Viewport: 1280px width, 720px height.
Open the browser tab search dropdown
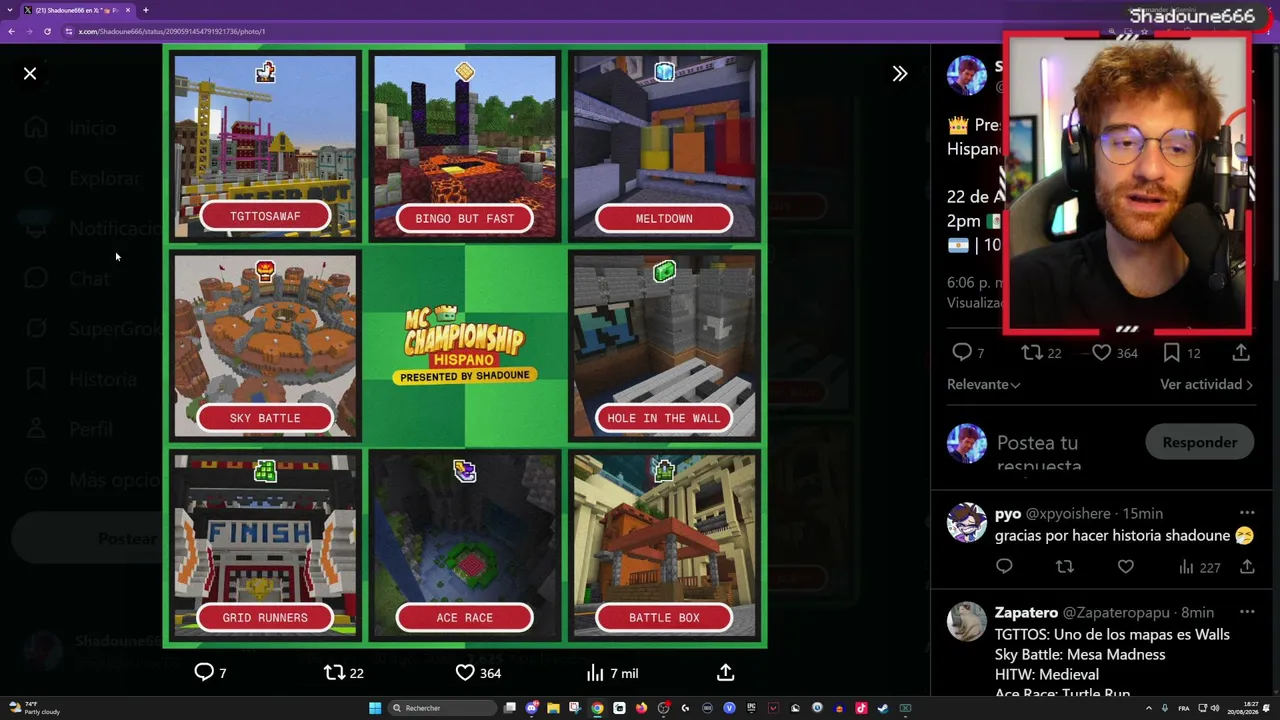tap(9, 10)
